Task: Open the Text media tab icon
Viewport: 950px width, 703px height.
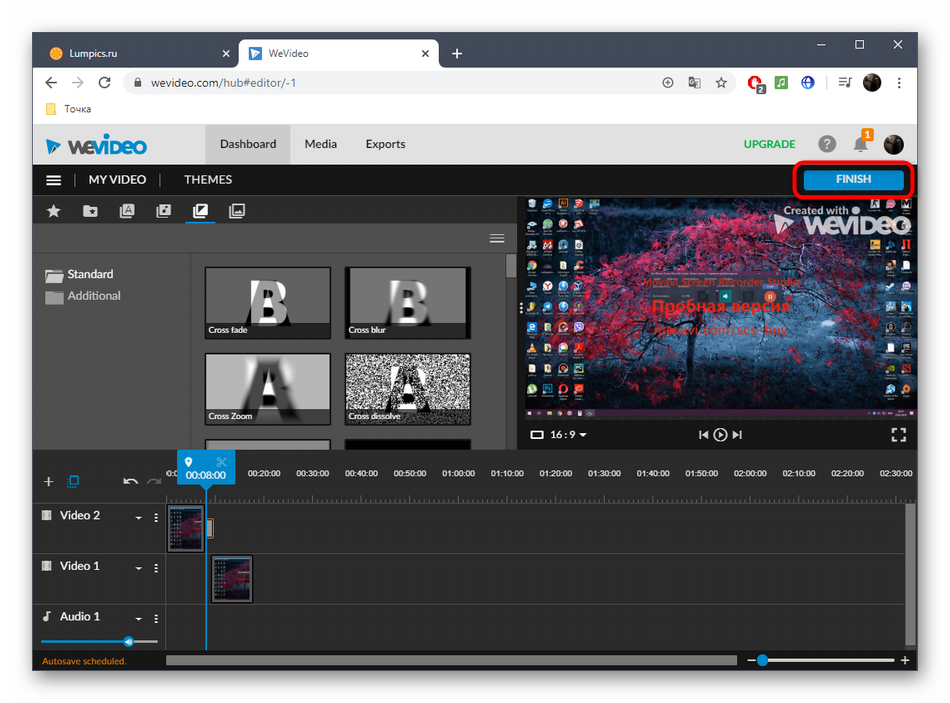Action: click(x=127, y=211)
